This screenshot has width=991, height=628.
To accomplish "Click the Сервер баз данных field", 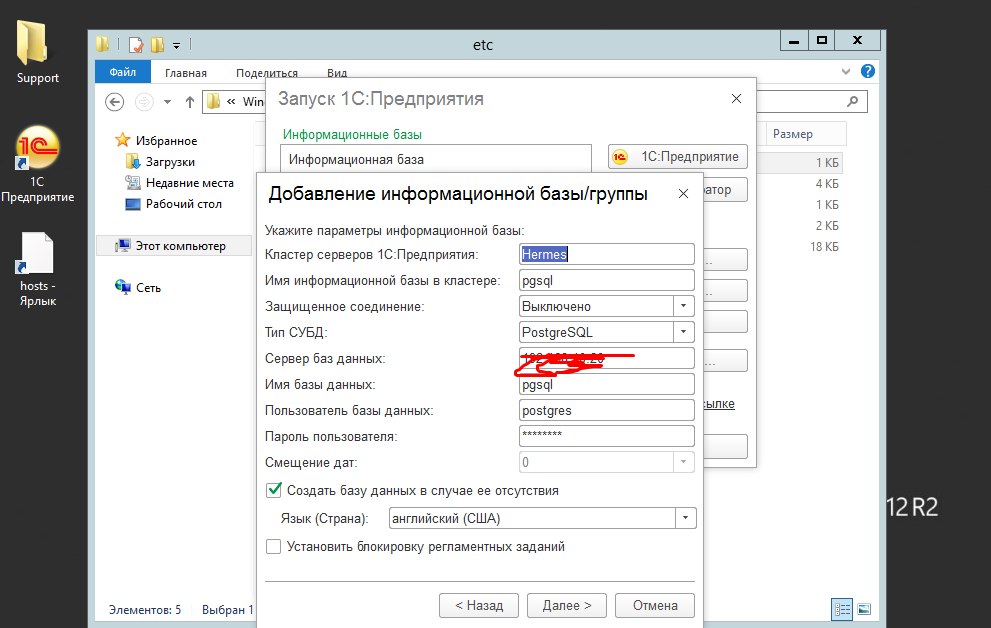I will click(607, 358).
